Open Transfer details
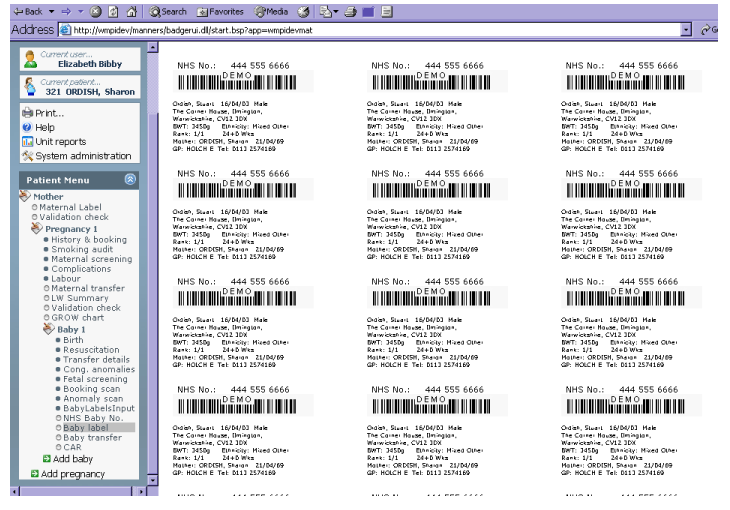 point(96,360)
